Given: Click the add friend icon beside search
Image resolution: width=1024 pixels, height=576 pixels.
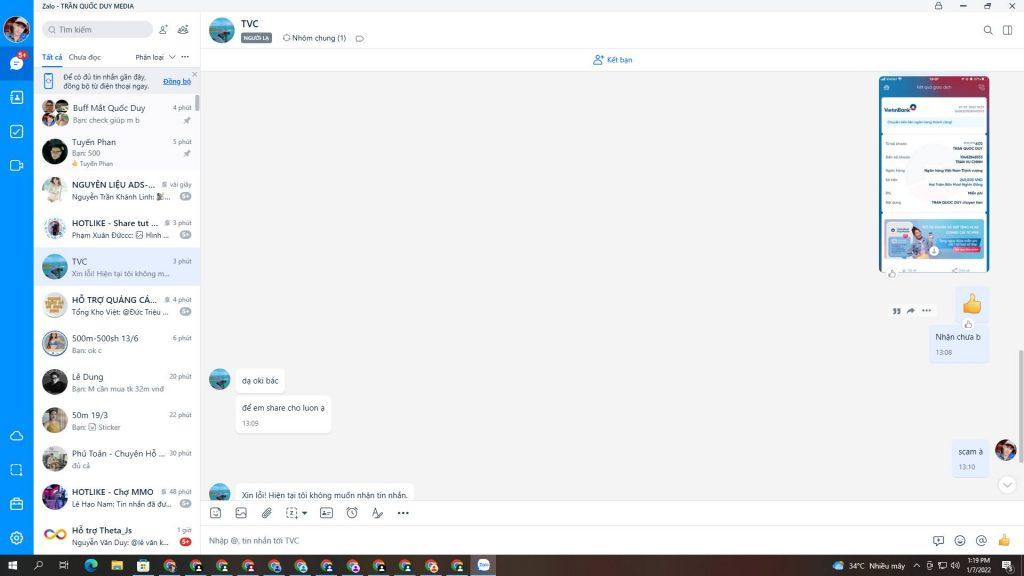Looking at the screenshot, I should (x=164, y=30).
